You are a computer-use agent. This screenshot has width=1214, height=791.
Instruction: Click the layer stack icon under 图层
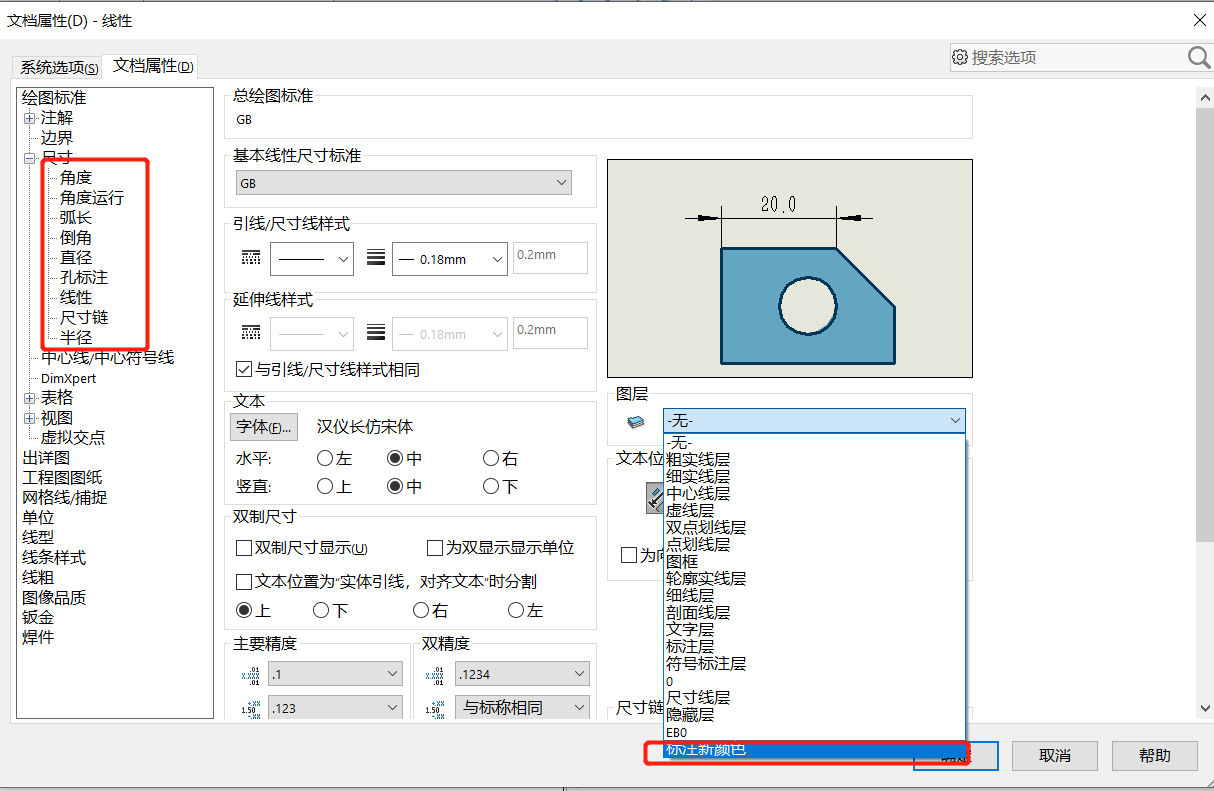(x=636, y=422)
